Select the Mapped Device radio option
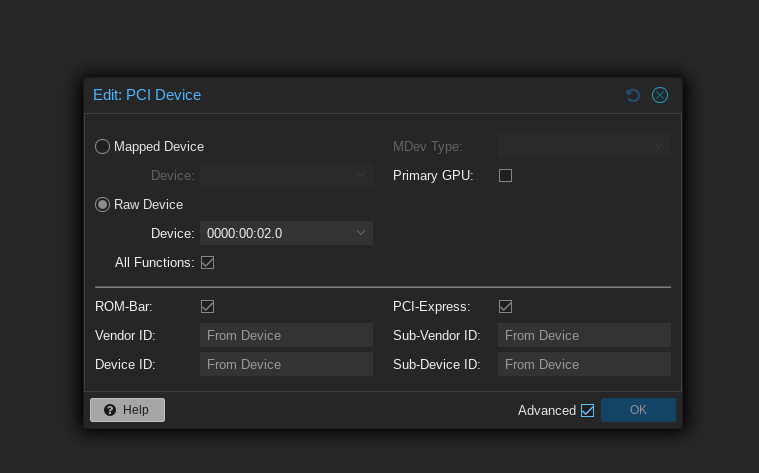 [103, 146]
